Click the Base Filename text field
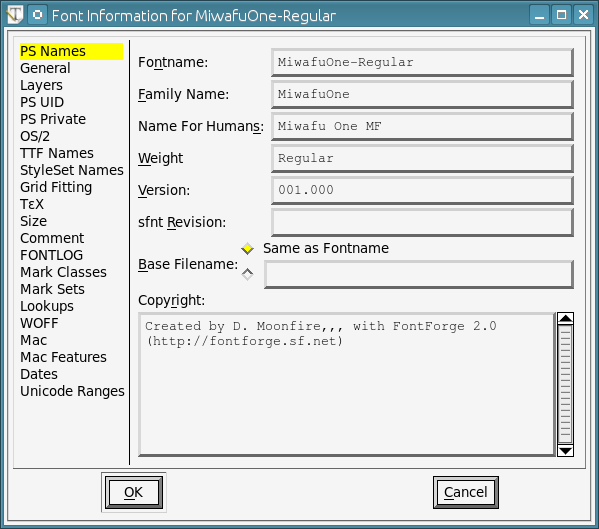Image resolution: width=599 pixels, height=529 pixels. [419, 275]
